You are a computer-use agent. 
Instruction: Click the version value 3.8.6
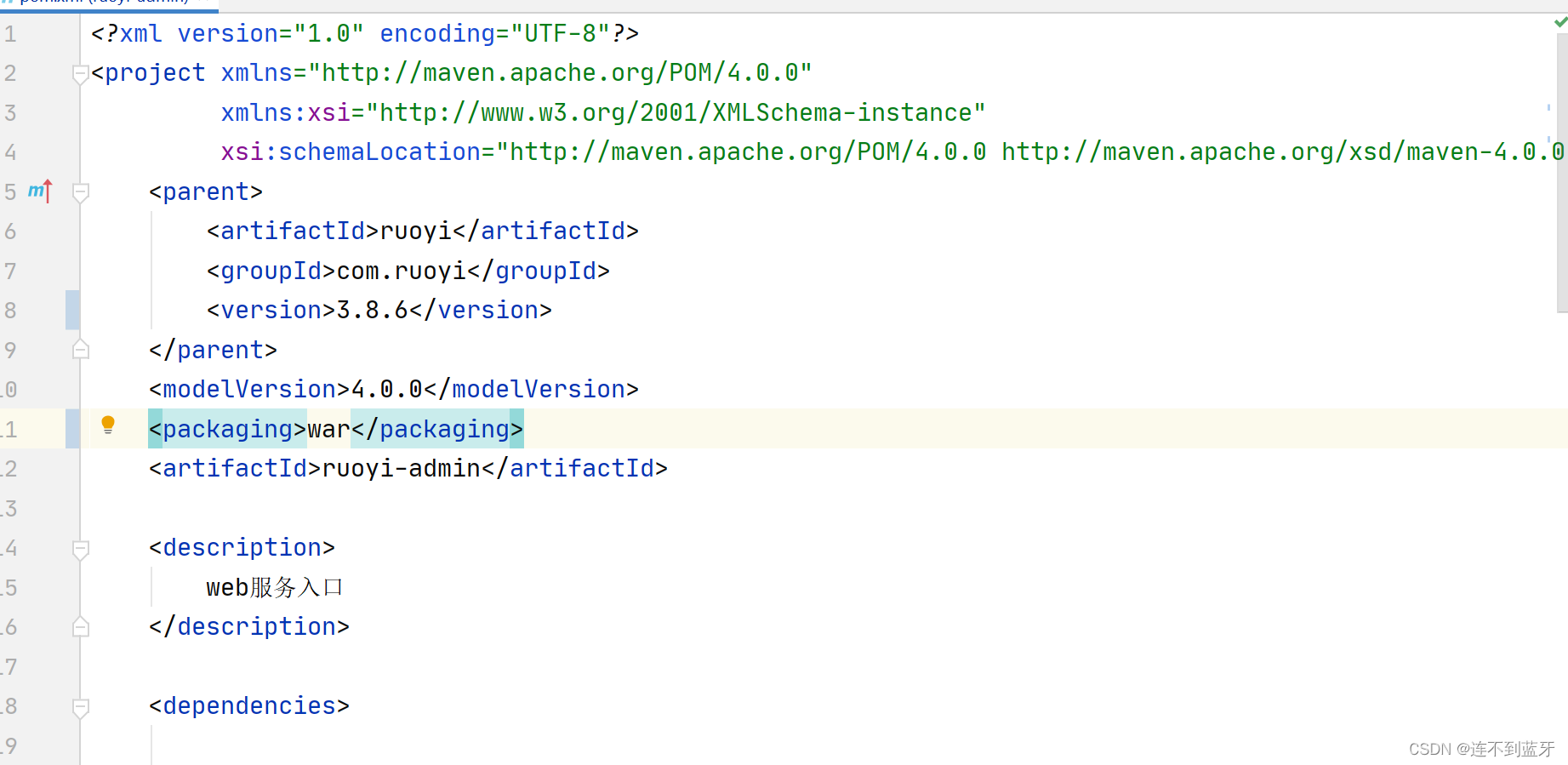click(x=373, y=310)
